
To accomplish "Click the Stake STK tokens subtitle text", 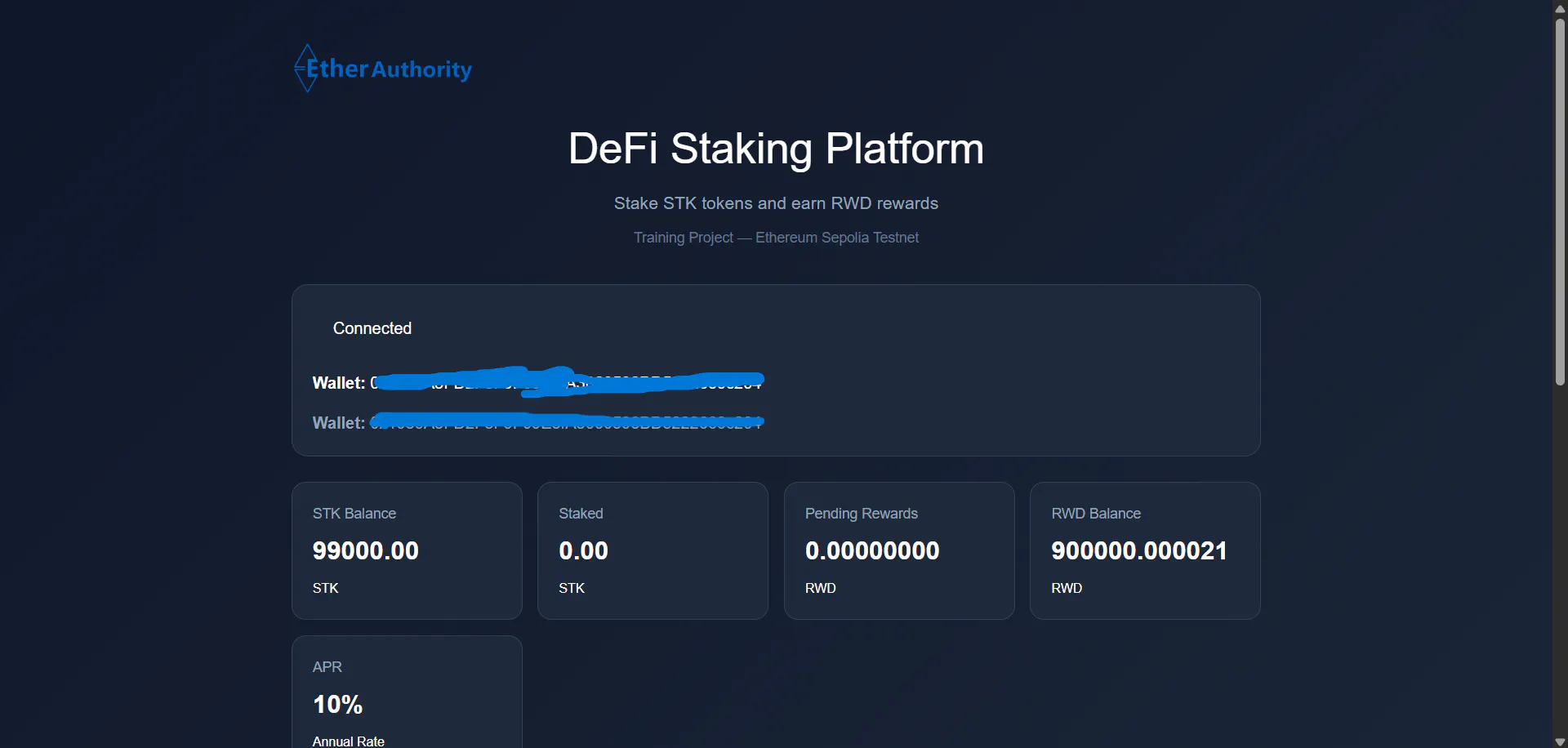I will (x=776, y=203).
